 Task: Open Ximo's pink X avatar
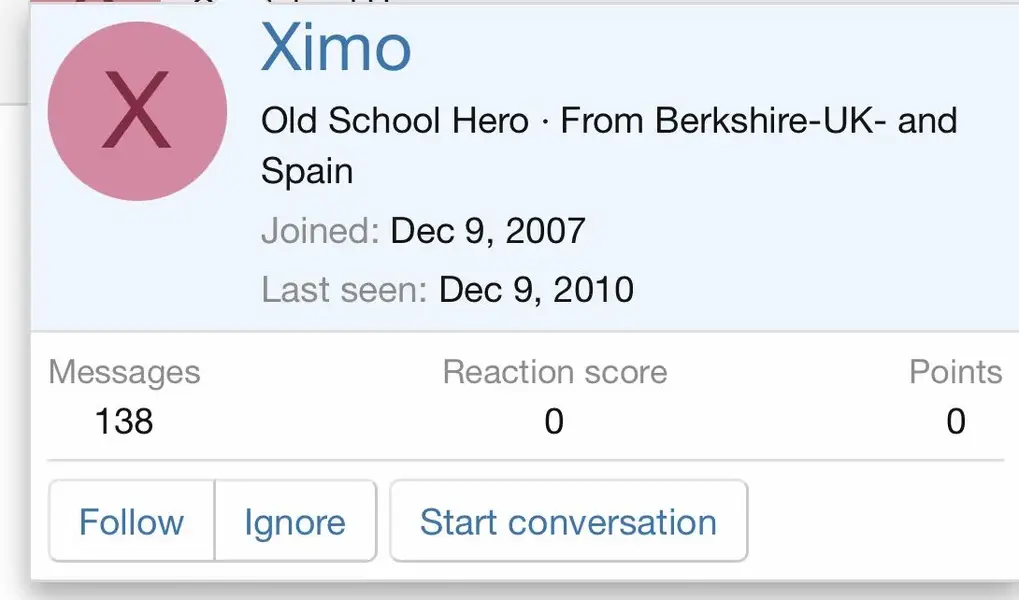(x=137, y=111)
